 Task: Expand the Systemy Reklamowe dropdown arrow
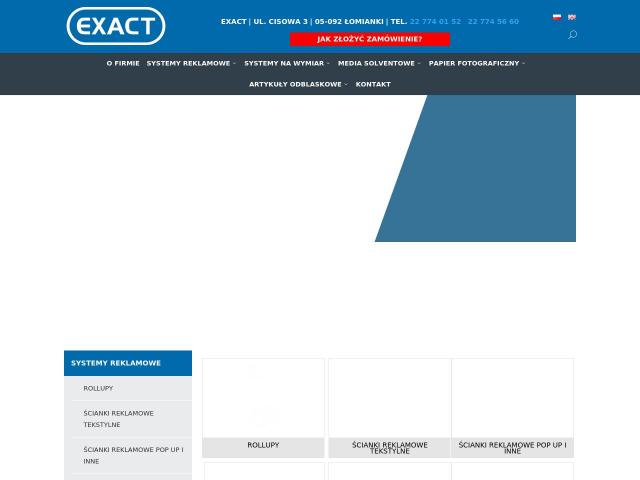[x=234, y=64]
